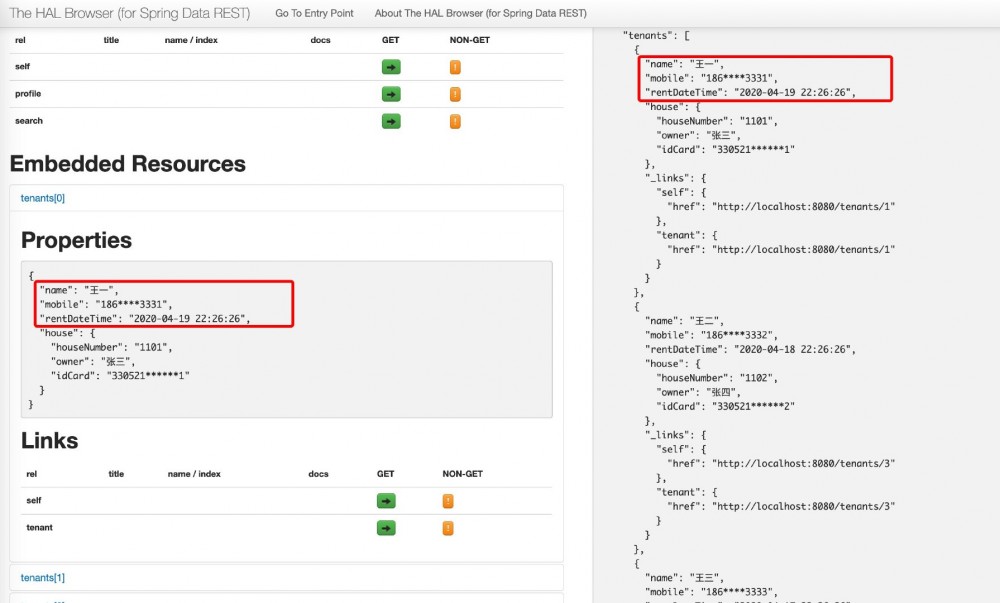
Task: Click the orange NON-GET button for the top self link
Action: click(455, 67)
